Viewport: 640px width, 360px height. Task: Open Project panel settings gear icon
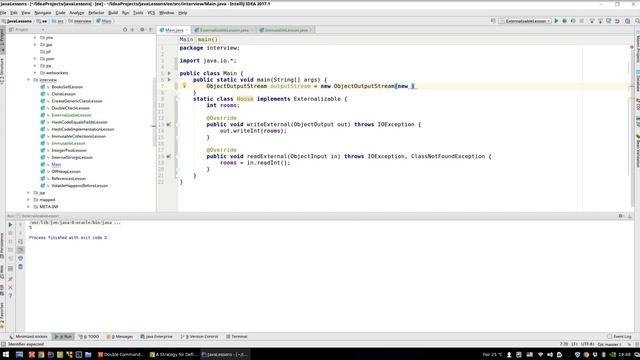142,30
